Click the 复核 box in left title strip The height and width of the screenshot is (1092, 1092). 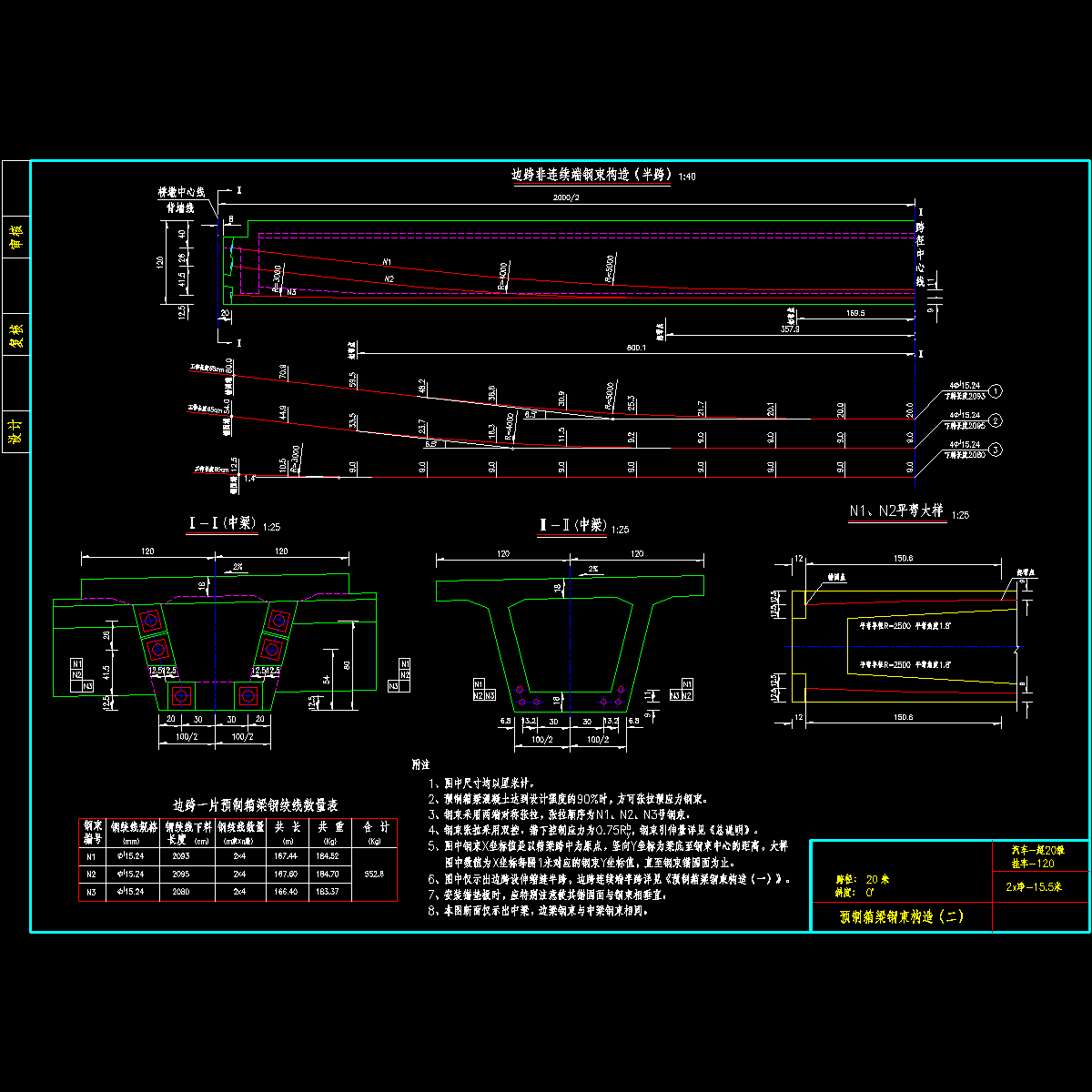pos(15,334)
